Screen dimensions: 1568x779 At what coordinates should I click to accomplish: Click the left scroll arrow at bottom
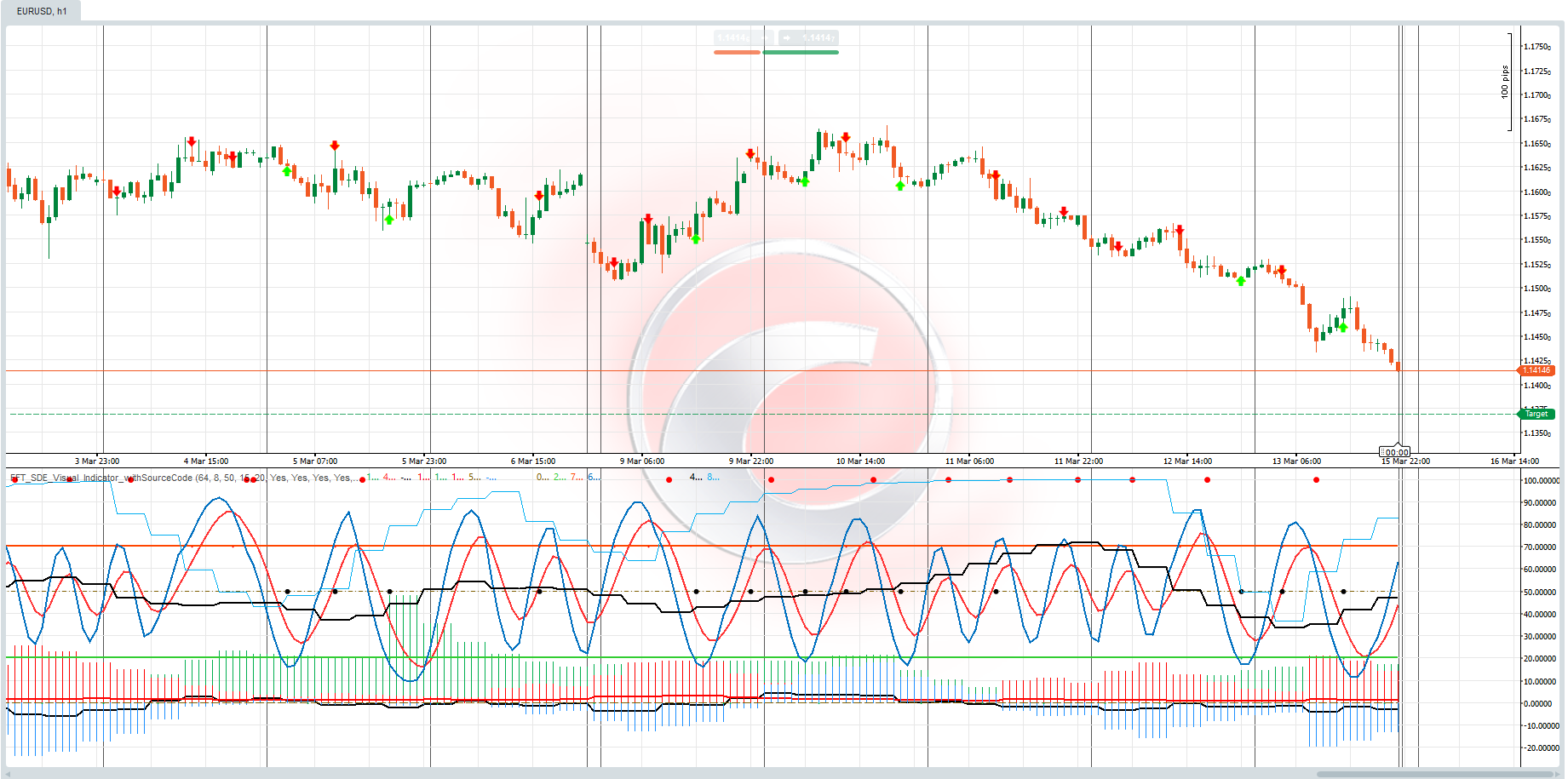point(9,774)
